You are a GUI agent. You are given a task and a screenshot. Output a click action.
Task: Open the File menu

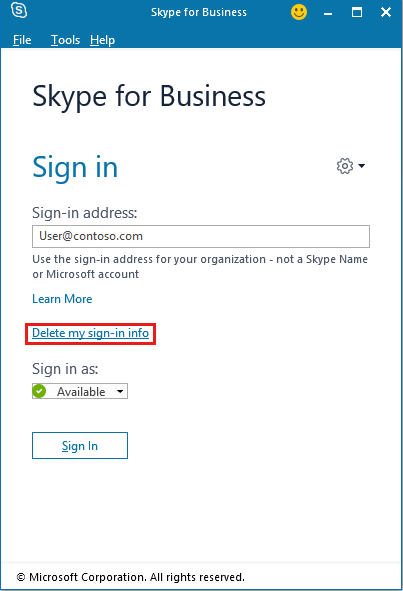(x=22, y=40)
